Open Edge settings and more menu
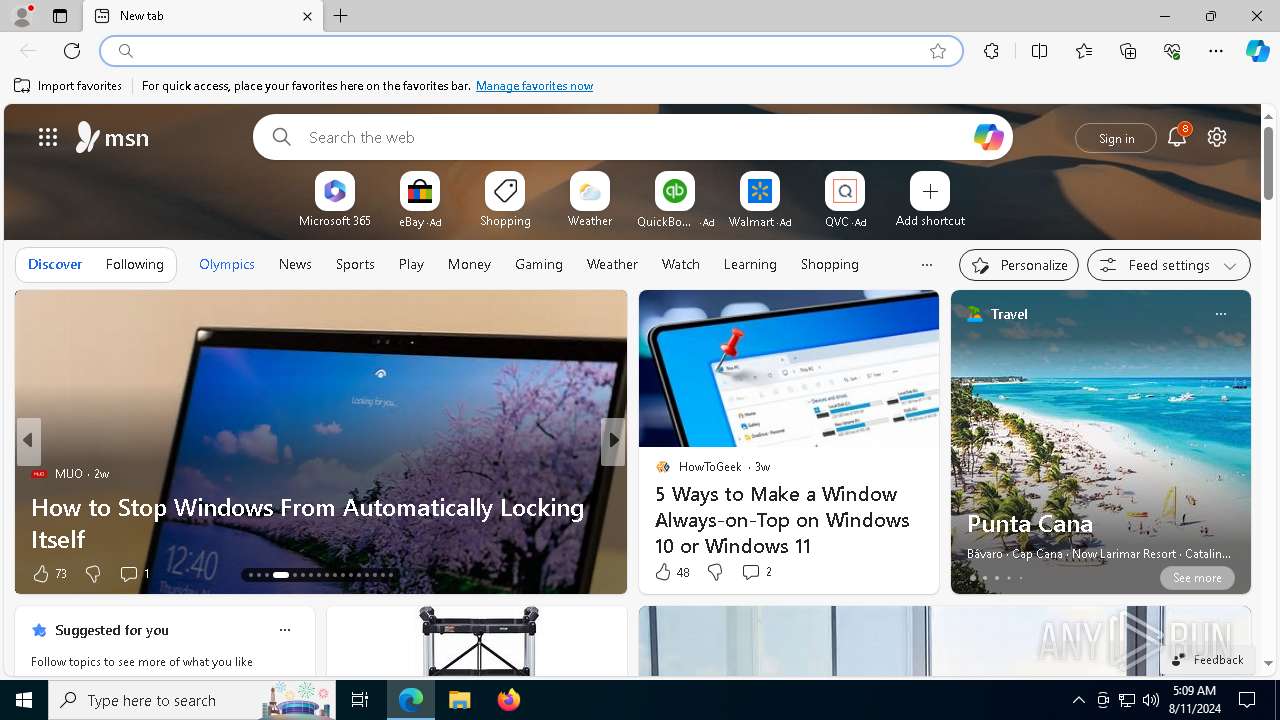 tap(1216, 51)
